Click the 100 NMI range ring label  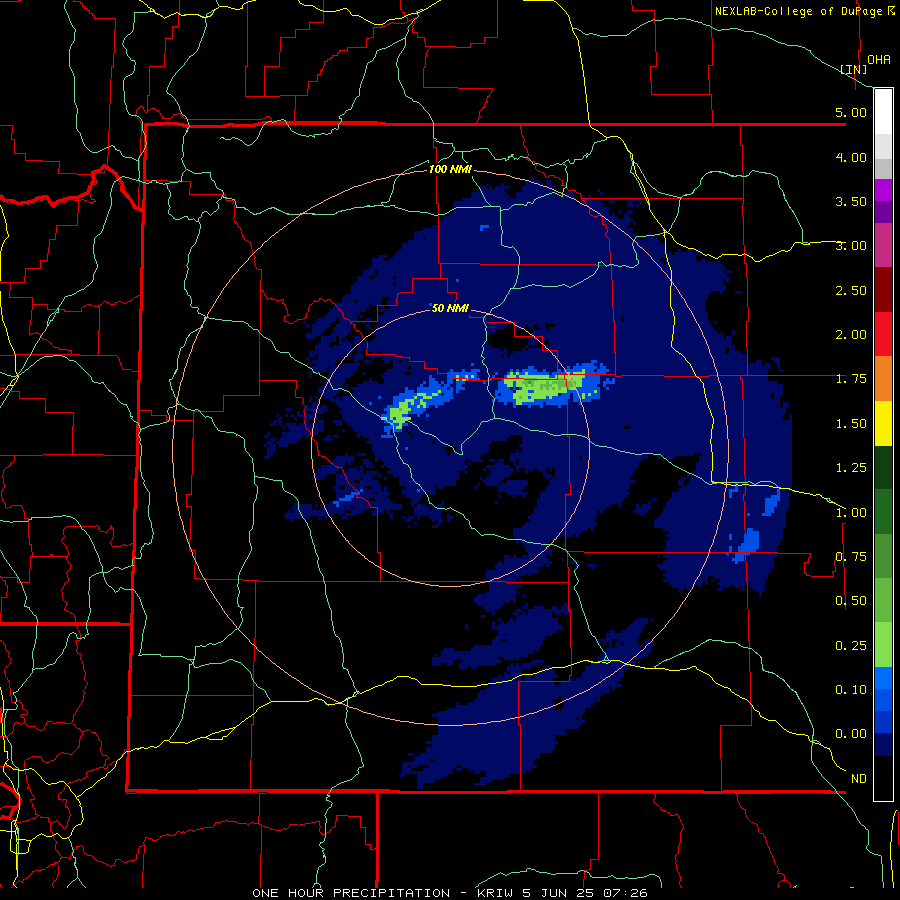pyautogui.click(x=450, y=169)
